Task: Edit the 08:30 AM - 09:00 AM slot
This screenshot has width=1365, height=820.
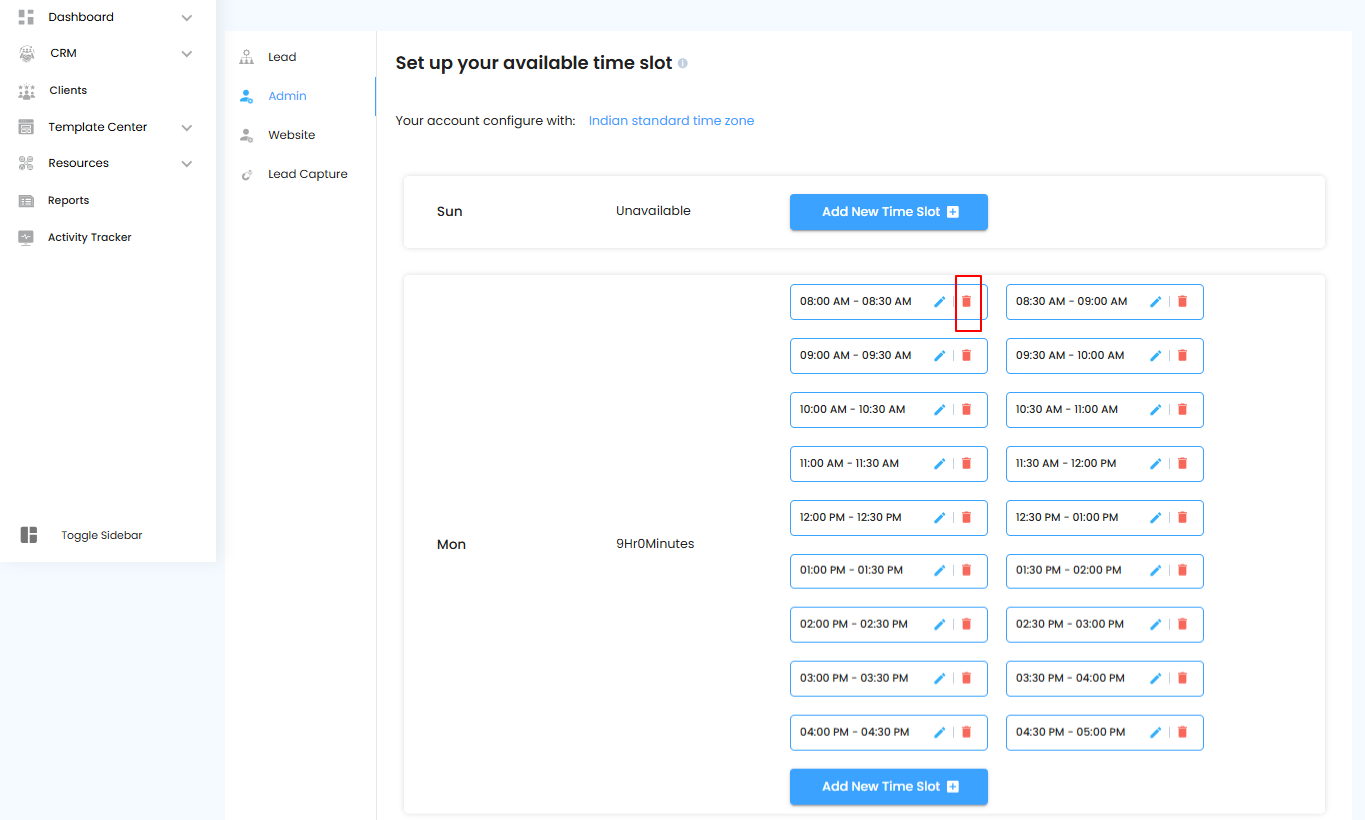Action: pos(1155,301)
